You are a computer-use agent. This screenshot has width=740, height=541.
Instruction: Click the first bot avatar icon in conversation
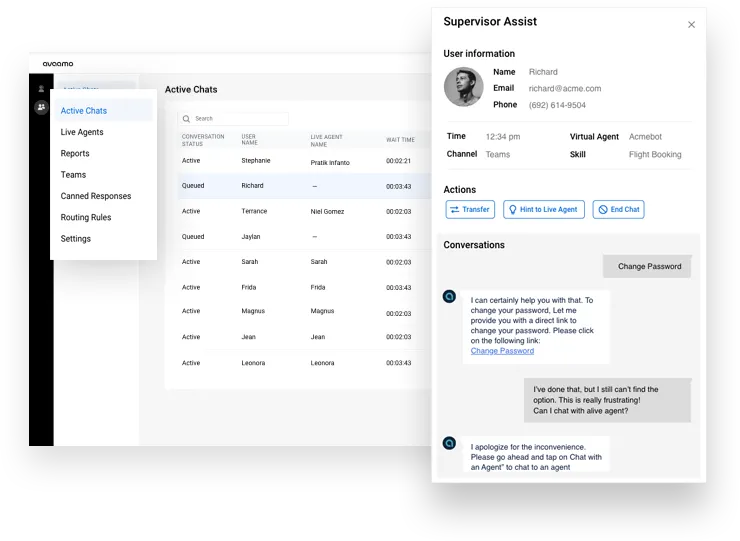pos(450,297)
